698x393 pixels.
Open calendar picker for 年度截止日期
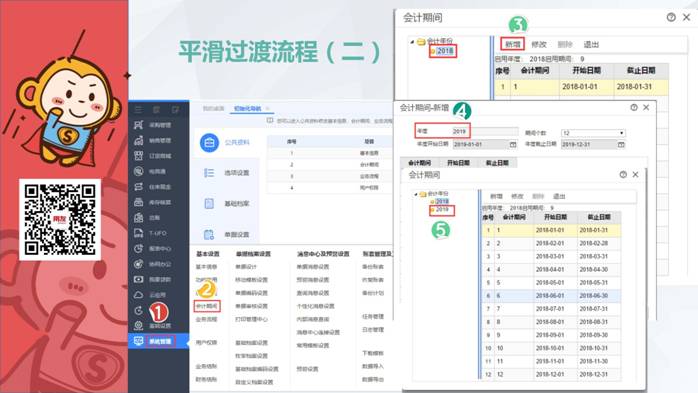(x=621, y=145)
